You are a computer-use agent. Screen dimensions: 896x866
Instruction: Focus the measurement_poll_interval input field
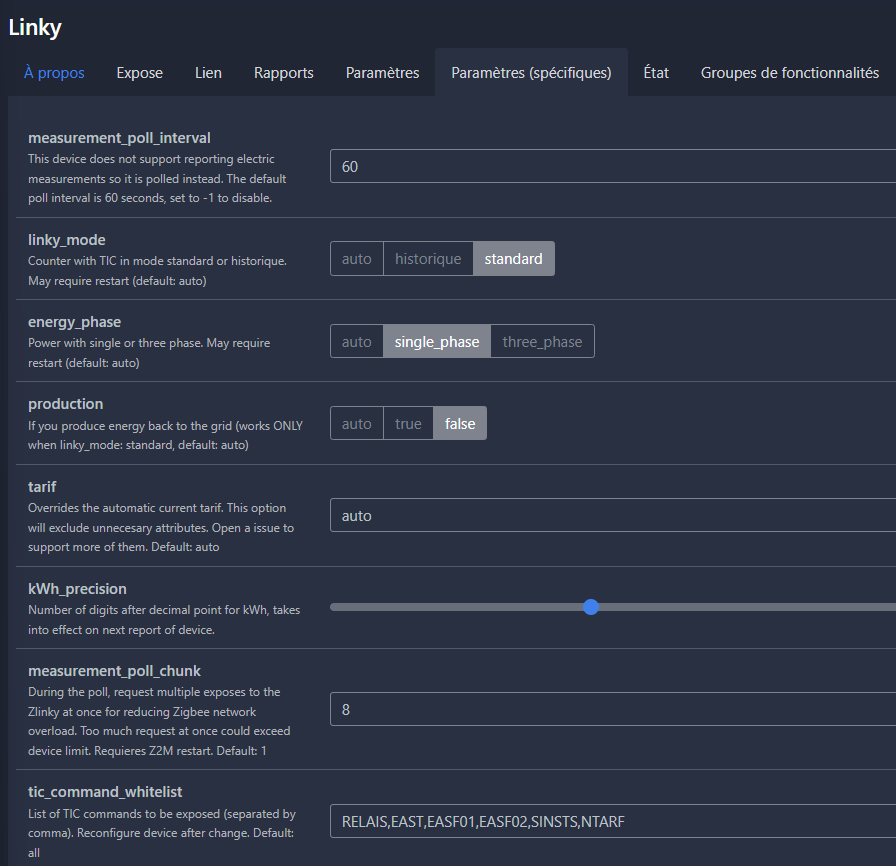click(x=612, y=167)
